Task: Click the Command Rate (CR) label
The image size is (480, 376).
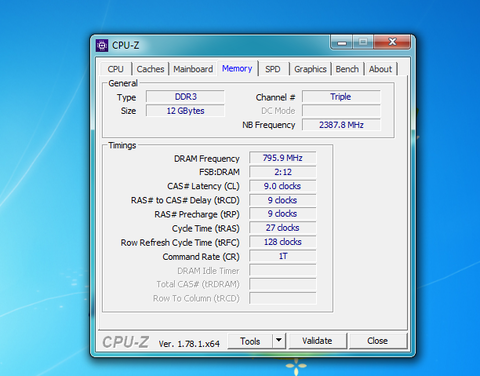Action: click(x=201, y=257)
